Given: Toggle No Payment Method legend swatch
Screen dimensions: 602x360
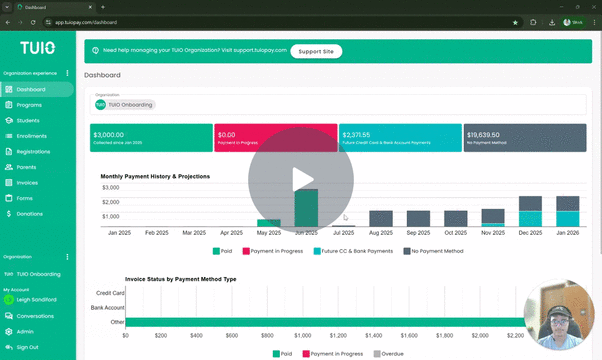Looking at the screenshot, I should (x=407, y=251).
